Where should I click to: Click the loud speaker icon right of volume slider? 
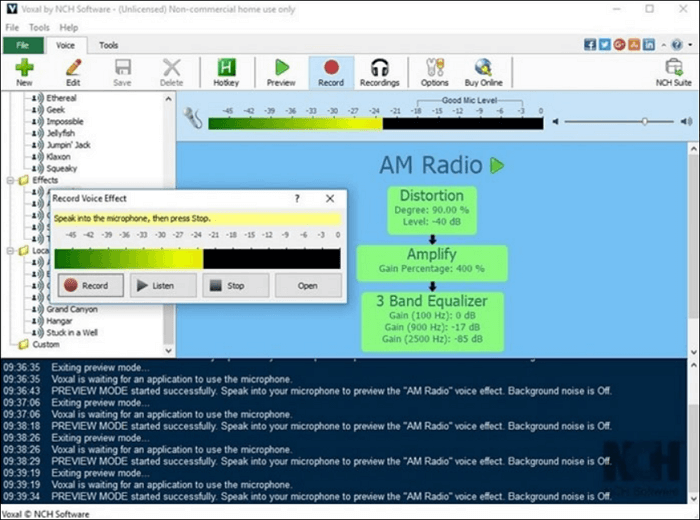pyautogui.click(x=686, y=121)
